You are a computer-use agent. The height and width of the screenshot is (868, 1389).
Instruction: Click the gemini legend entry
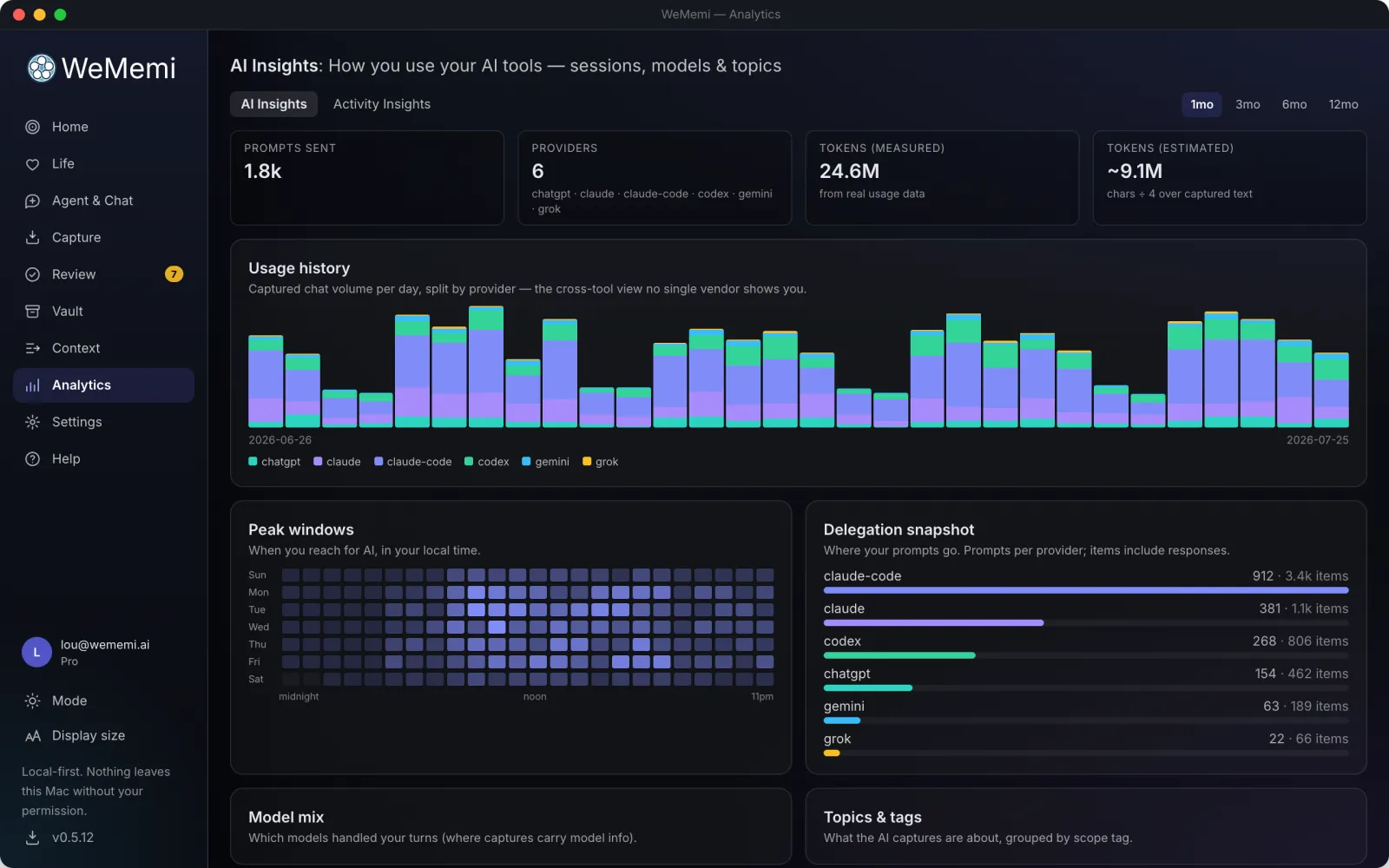point(545,462)
